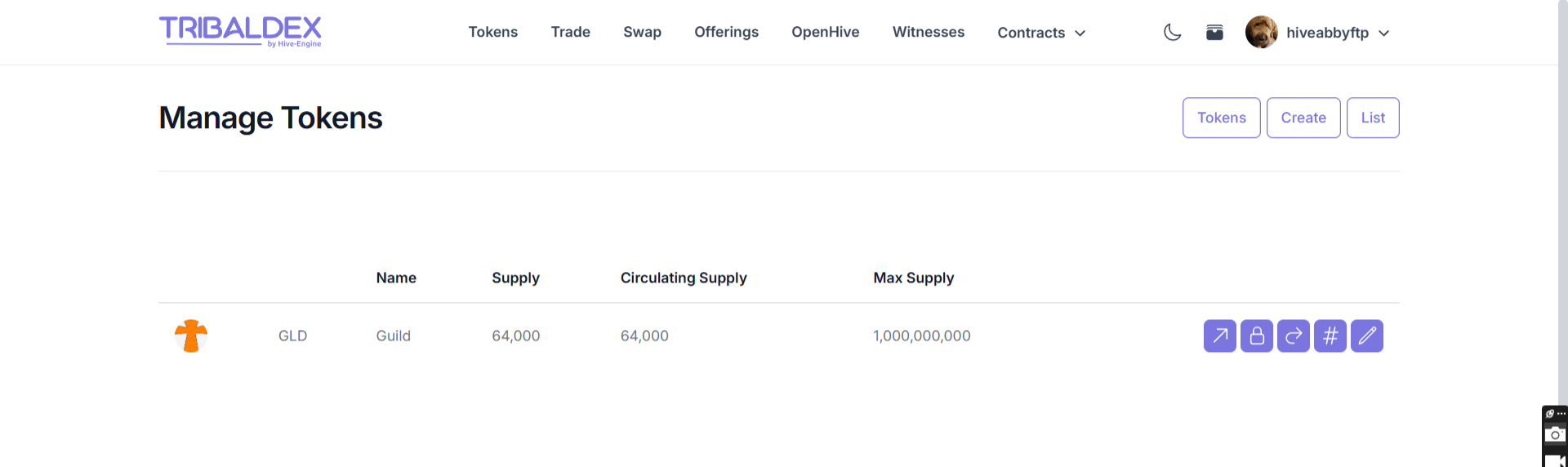
Task: Click the page's vertical scrollbar
Action: [x=1563, y=204]
